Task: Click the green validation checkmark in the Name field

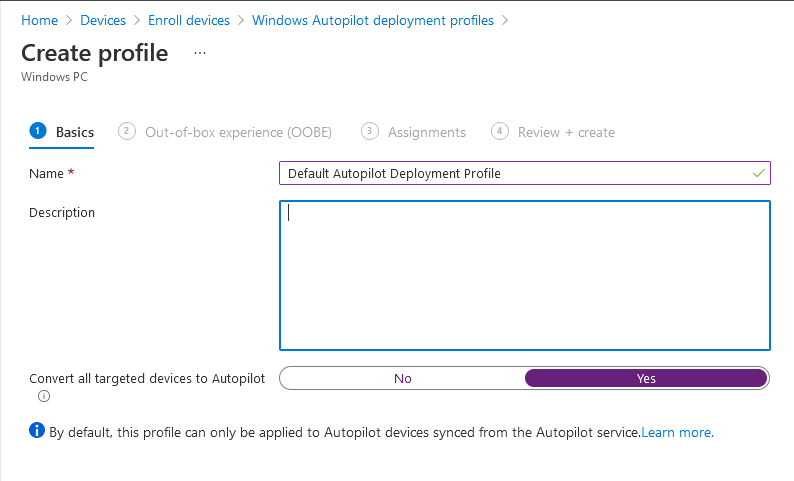Action: 759,173
